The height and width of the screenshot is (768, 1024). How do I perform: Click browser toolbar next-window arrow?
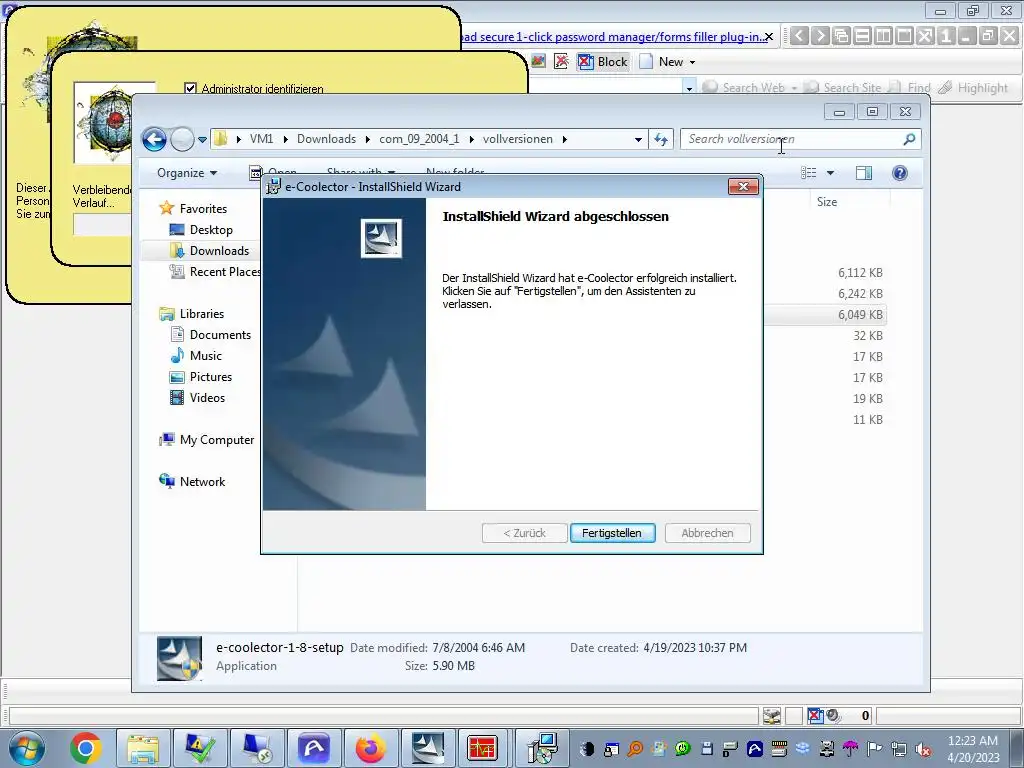[820, 36]
